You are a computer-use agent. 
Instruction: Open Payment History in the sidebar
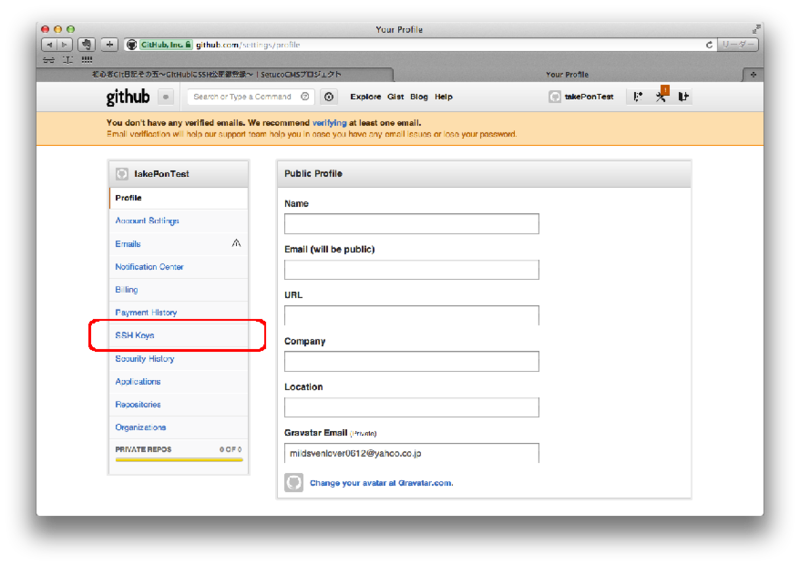tap(179, 312)
